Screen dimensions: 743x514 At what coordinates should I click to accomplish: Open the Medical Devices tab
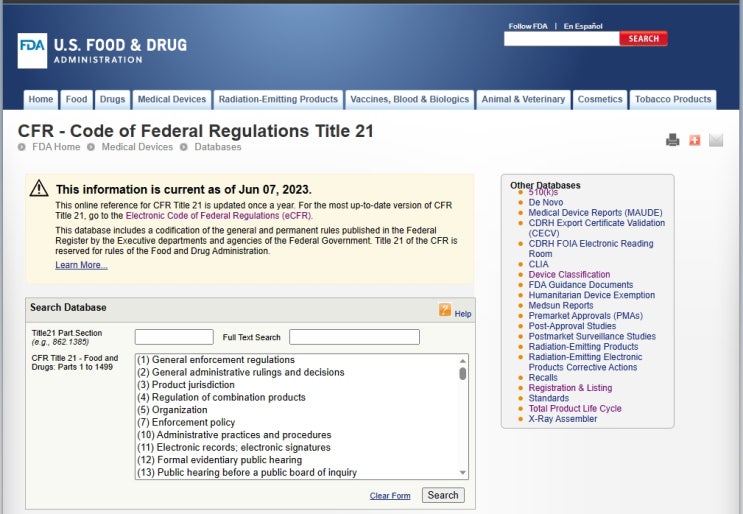click(x=172, y=99)
